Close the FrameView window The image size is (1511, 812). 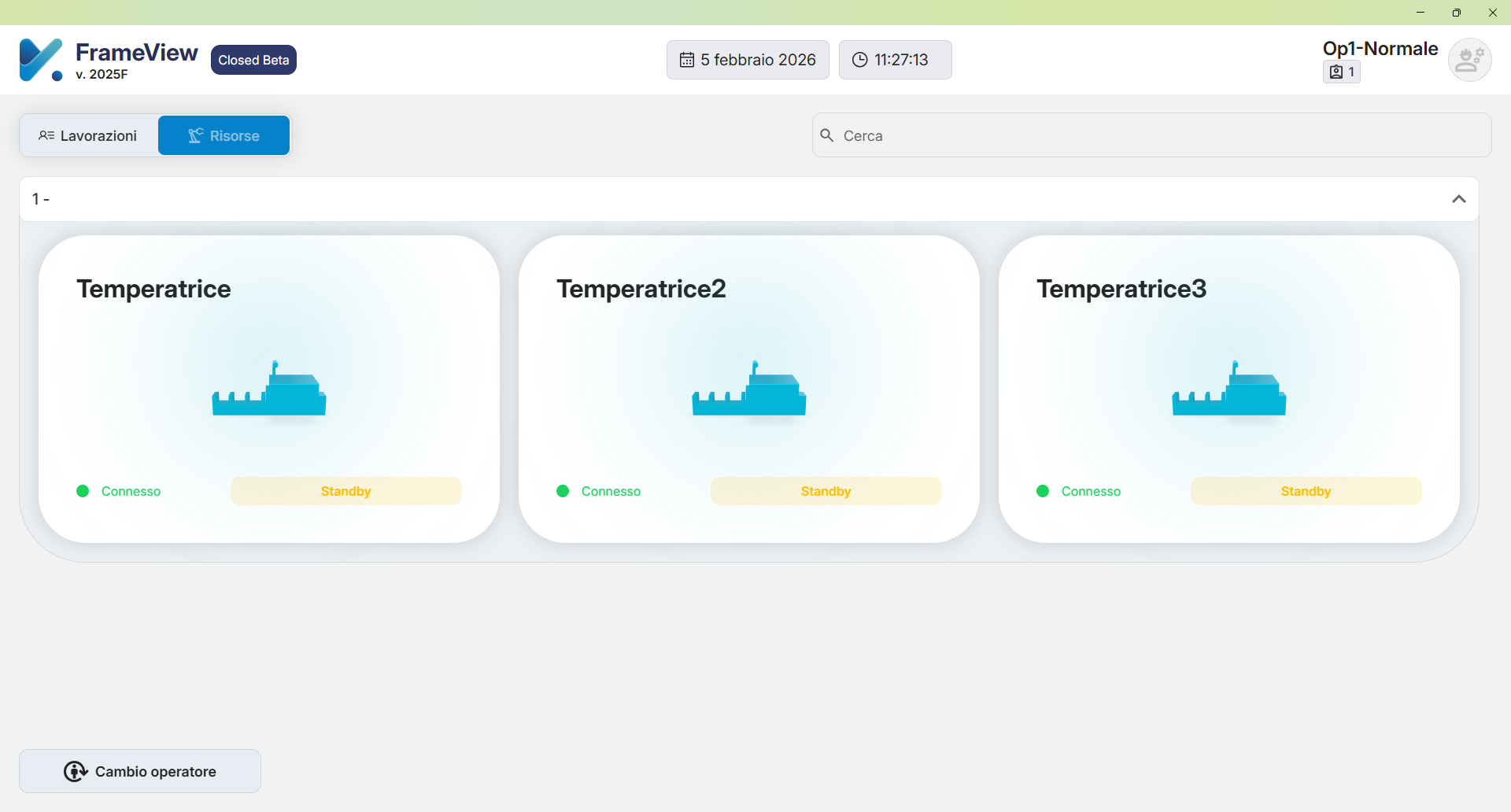point(1493,13)
